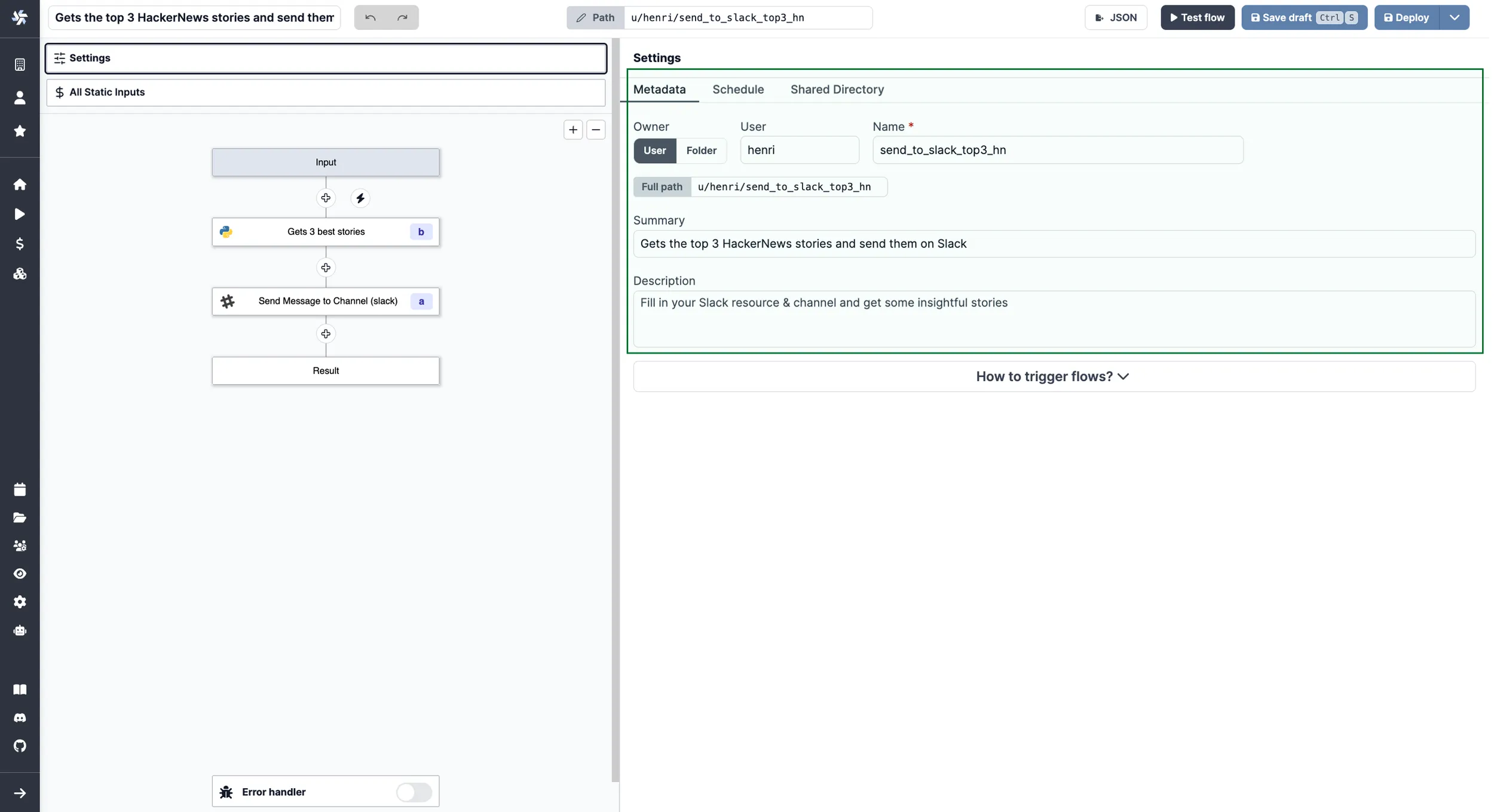This screenshot has width=1494, height=812.
Task: Open the Deploy dropdown arrow
Action: 1455,17
